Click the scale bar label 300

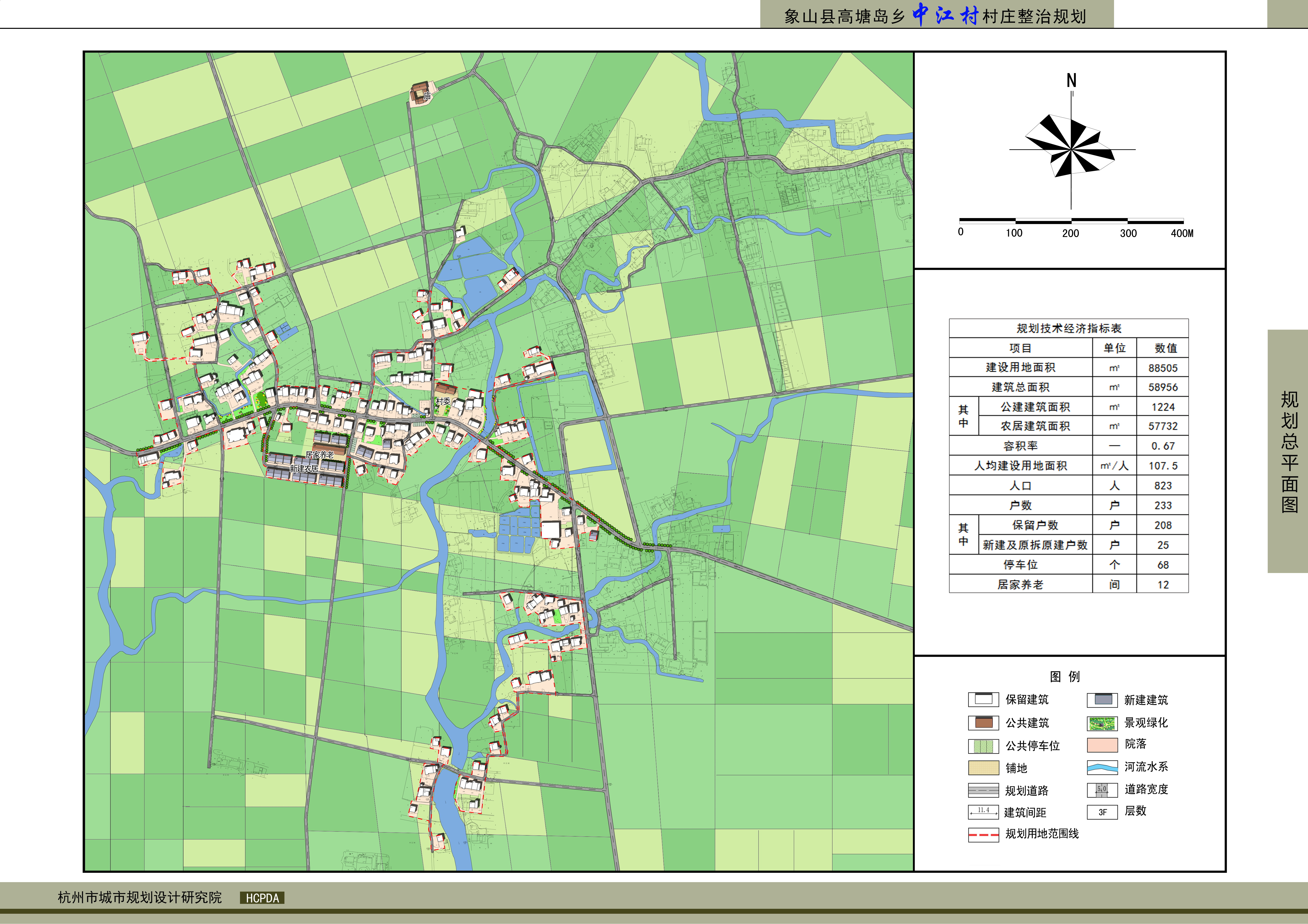pyautogui.click(x=1128, y=233)
